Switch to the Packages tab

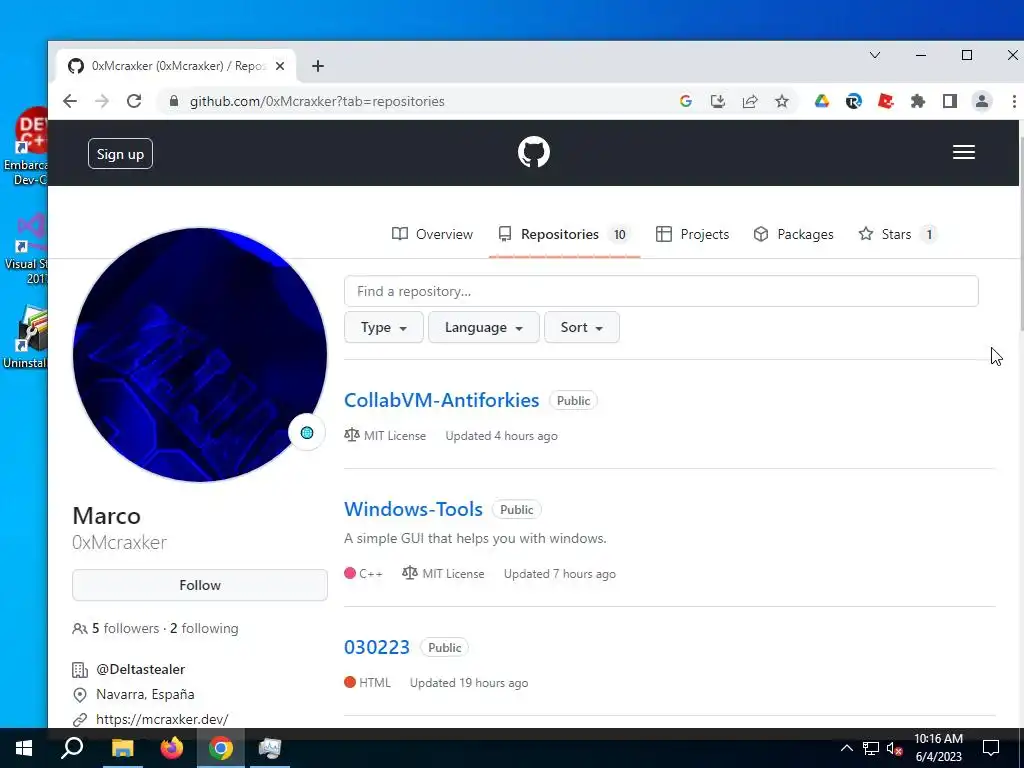pyautogui.click(x=793, y=234)
